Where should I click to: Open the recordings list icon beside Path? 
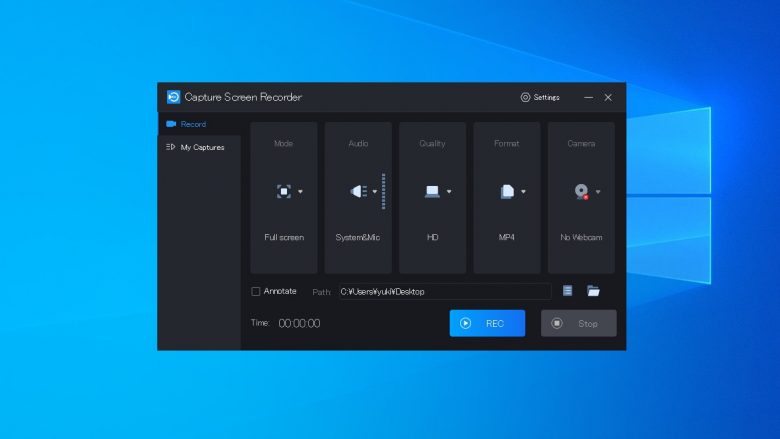[x=567, y=291]
